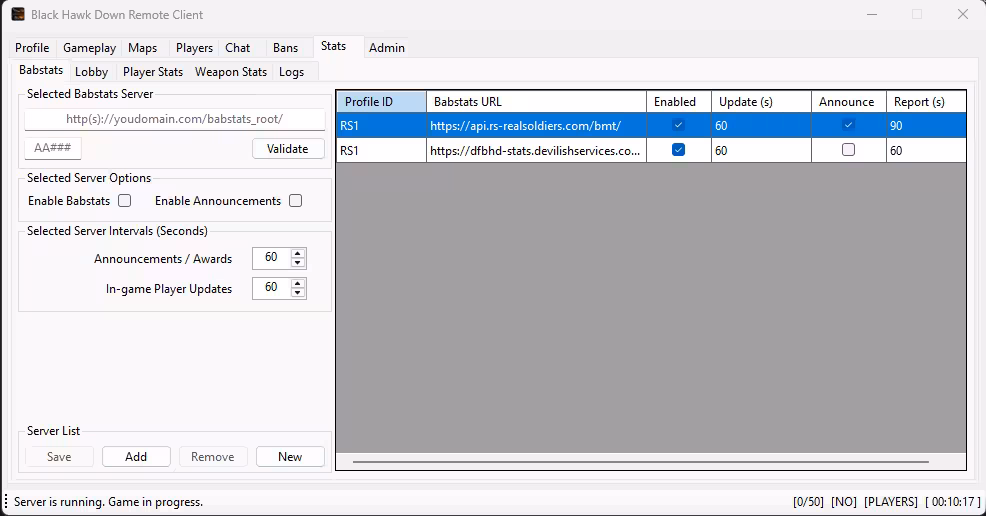The image size is (986, 516).
Task: Open the Maps tab
Action: [x=143, y=48]
